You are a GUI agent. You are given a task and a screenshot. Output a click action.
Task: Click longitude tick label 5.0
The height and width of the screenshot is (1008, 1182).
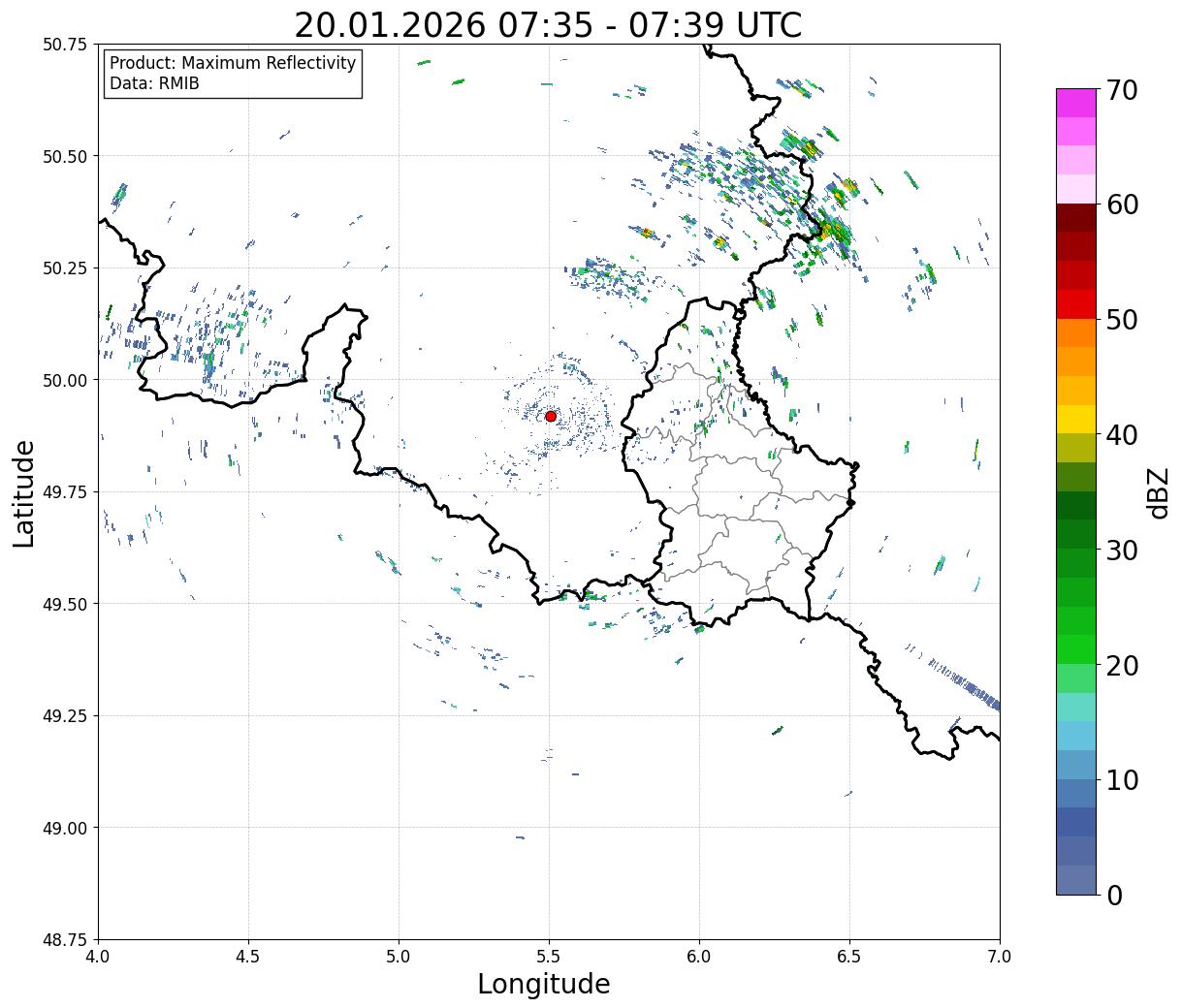[399, 957]
